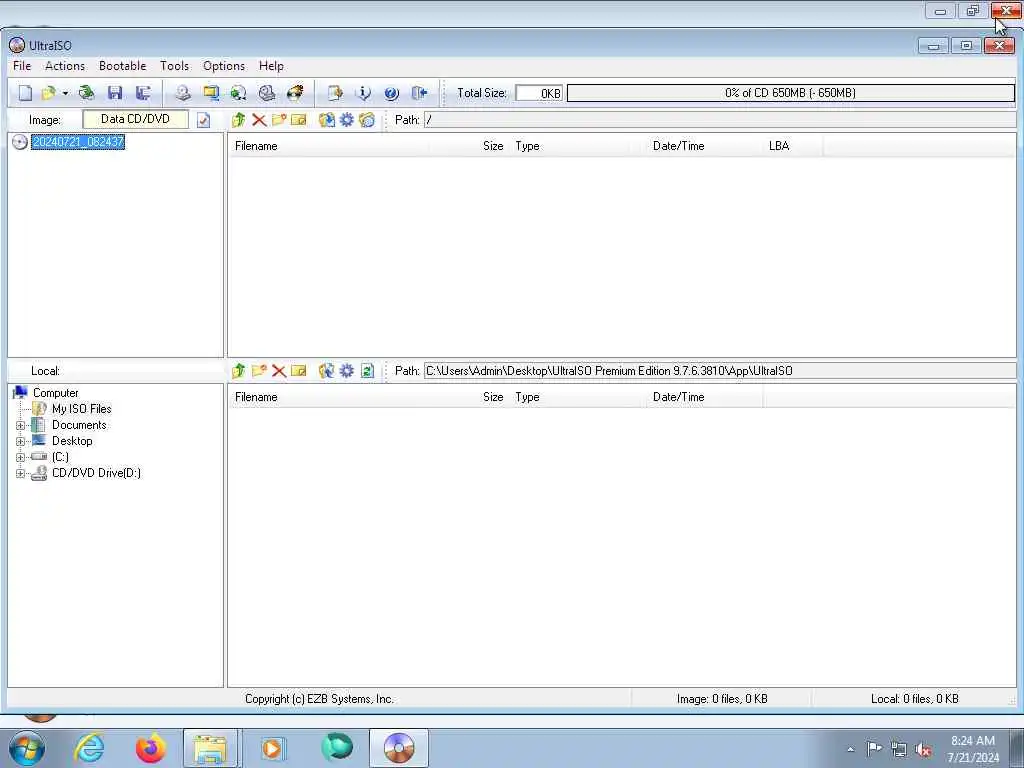Screen dimensions: 1024x768
Task: Click the Save floppy disk icon
Action: click(115, 93)
